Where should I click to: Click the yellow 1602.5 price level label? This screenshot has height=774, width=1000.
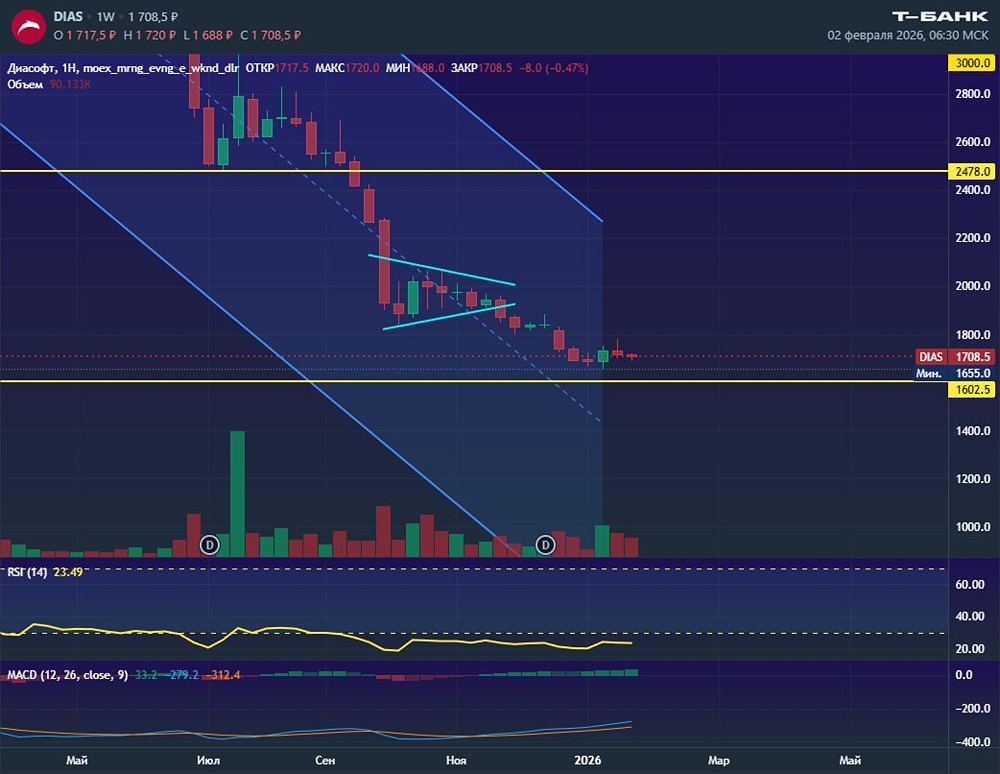[972, 389]
